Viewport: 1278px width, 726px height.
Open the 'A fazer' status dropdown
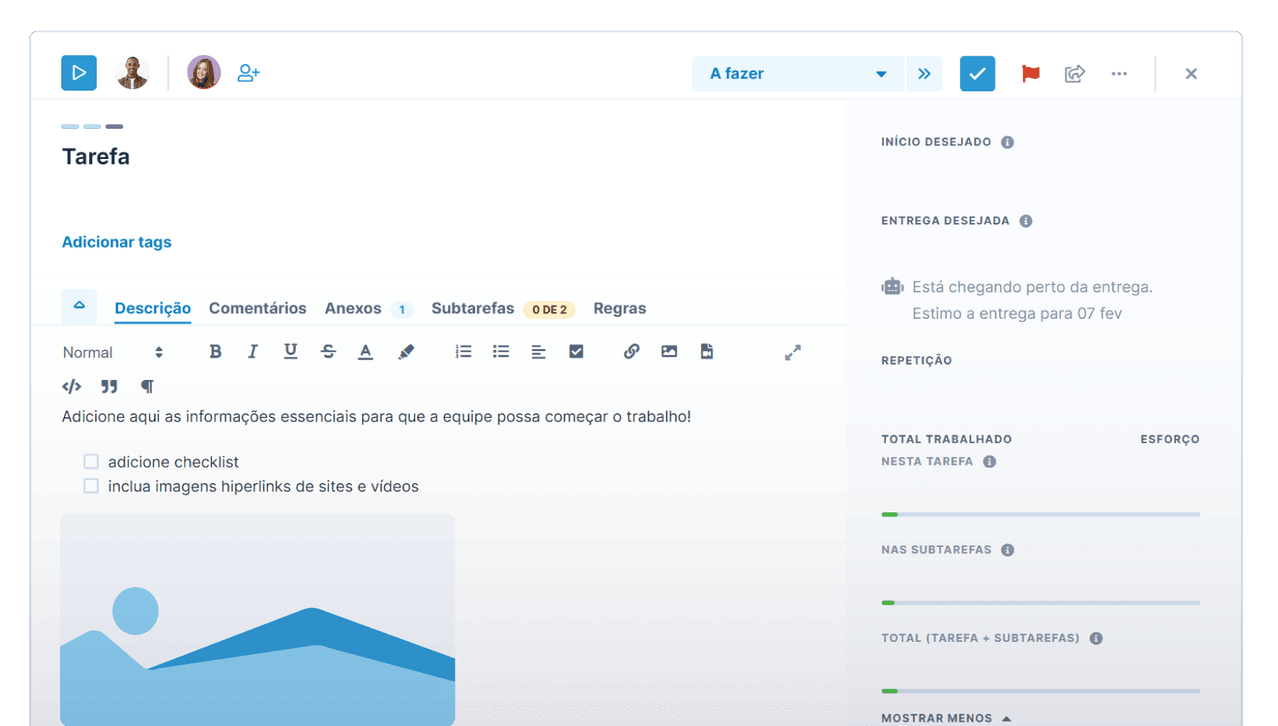point(798,74)
